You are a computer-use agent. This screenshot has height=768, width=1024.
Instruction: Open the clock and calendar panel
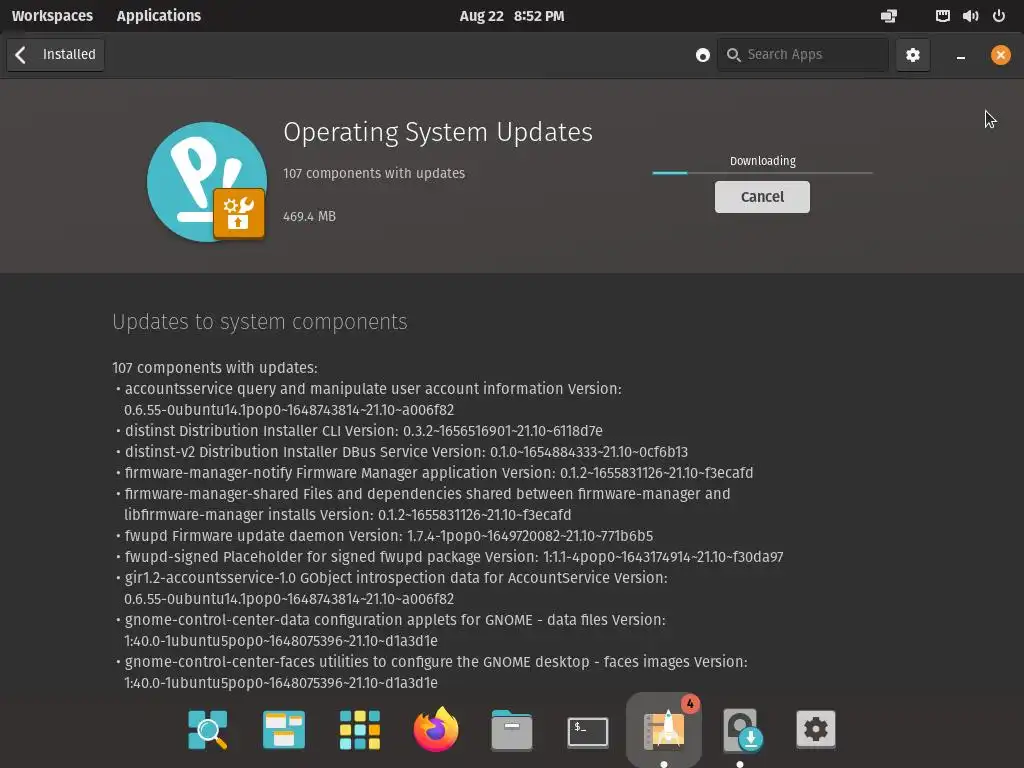[512, 16]
